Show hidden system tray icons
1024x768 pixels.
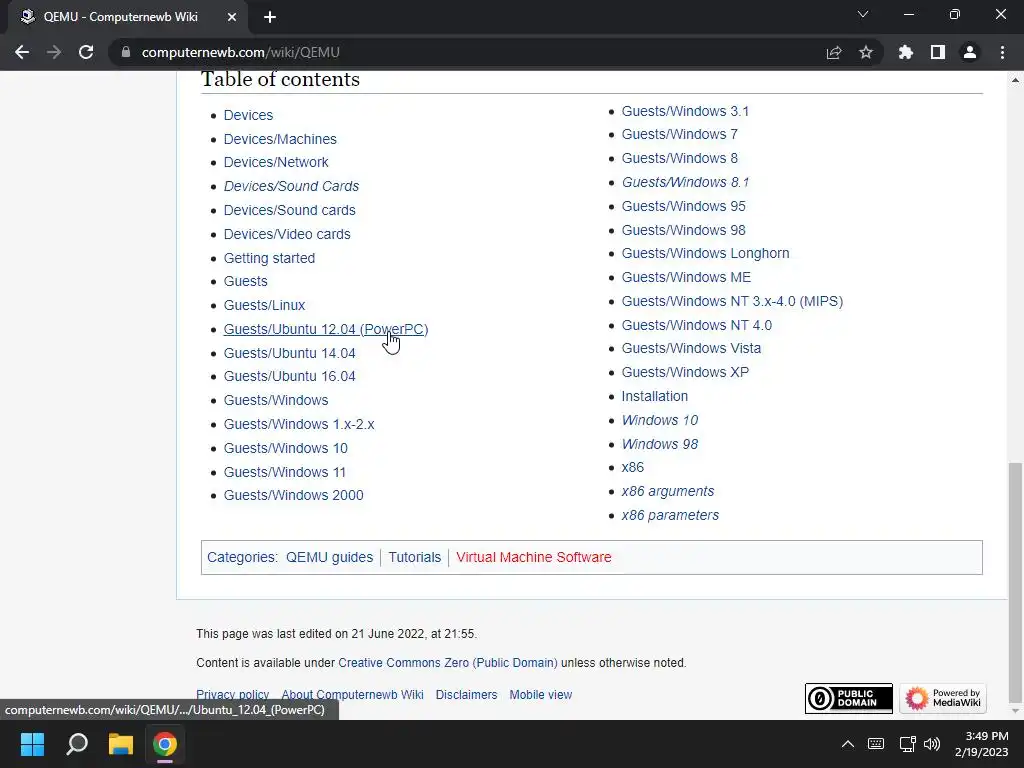click(848, 744)
